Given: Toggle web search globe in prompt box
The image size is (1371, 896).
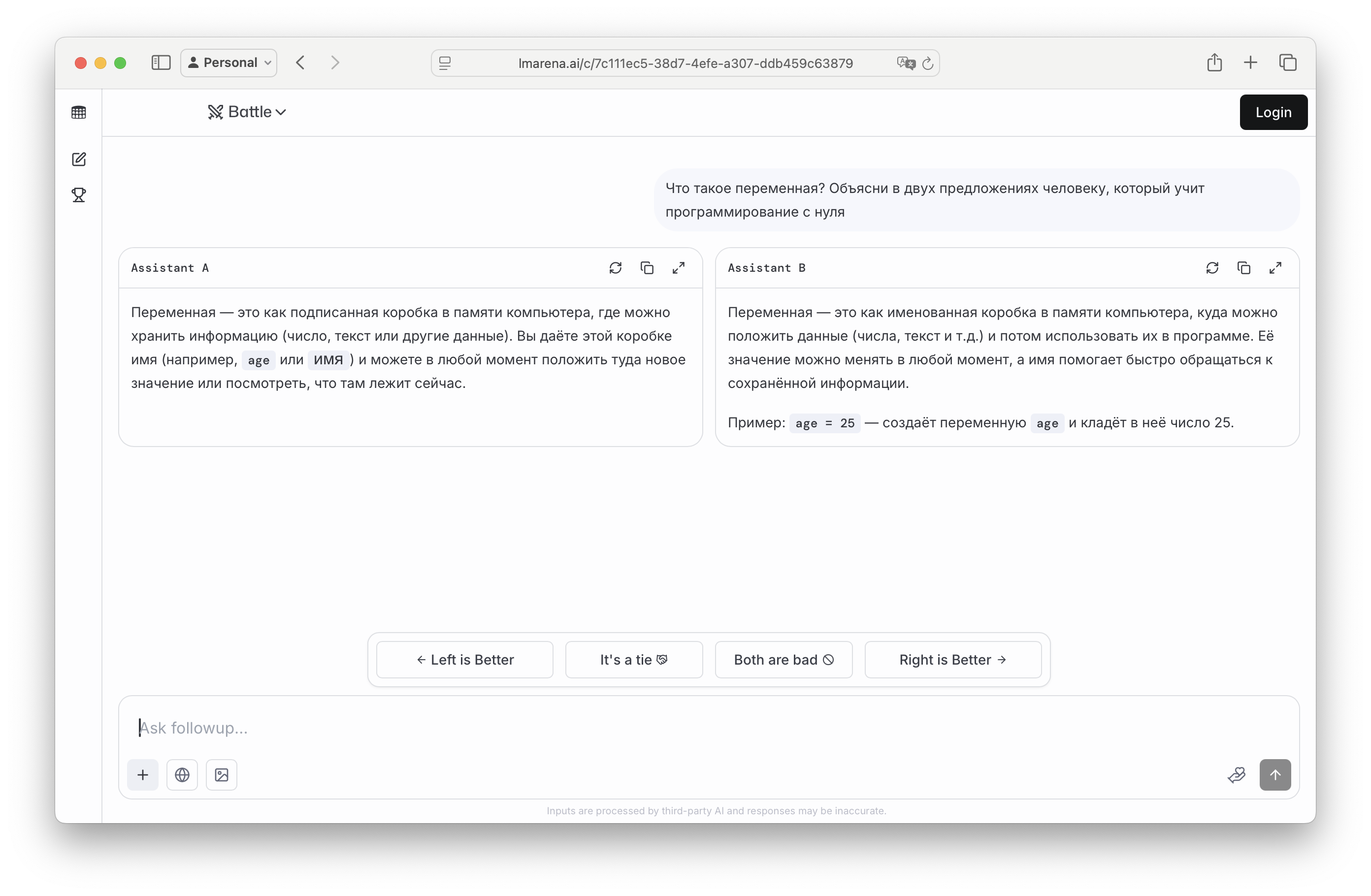Looking at the screenshot, I should [182, 774].
